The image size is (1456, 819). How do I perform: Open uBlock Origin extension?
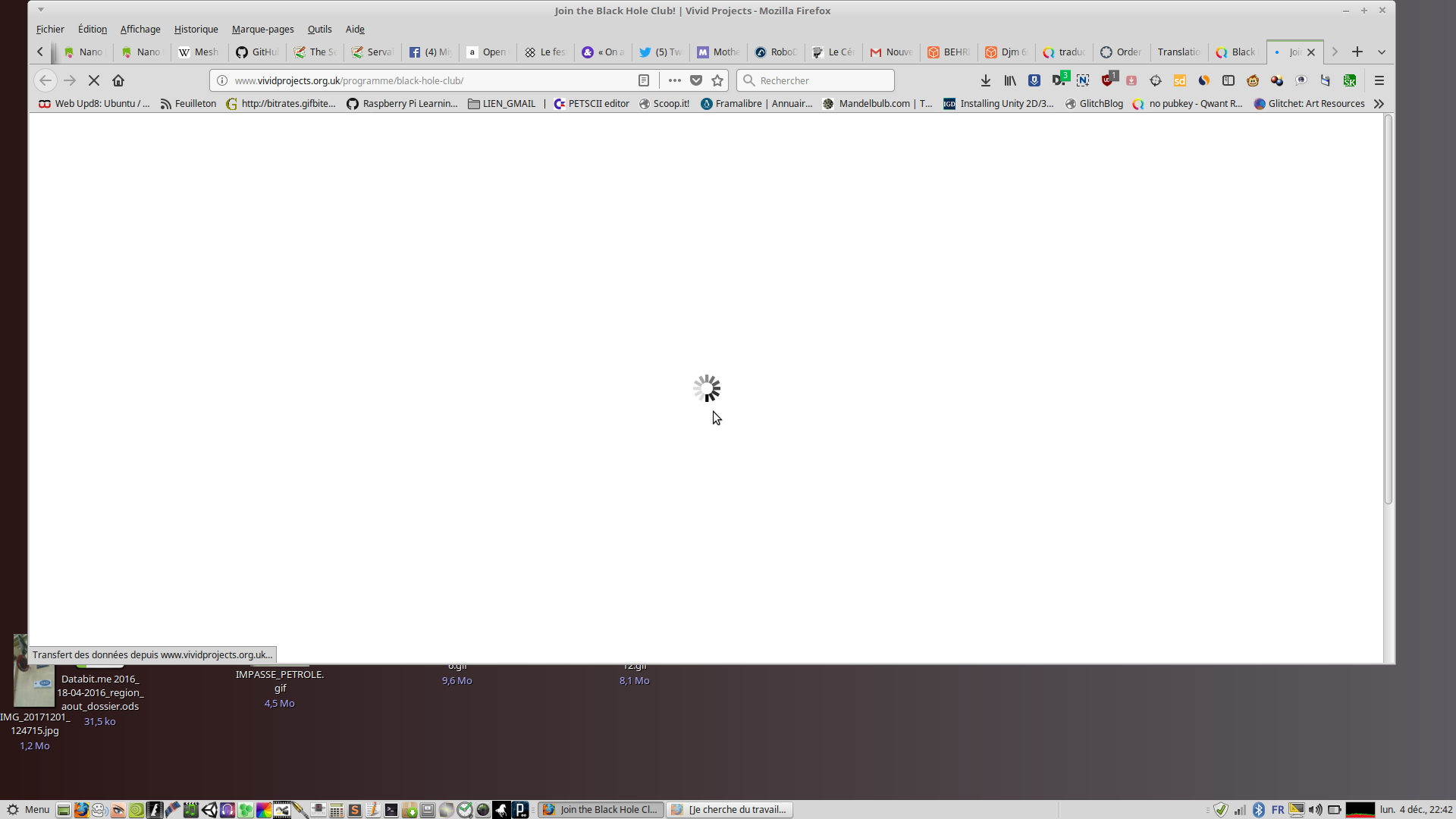coord(1109,80)
